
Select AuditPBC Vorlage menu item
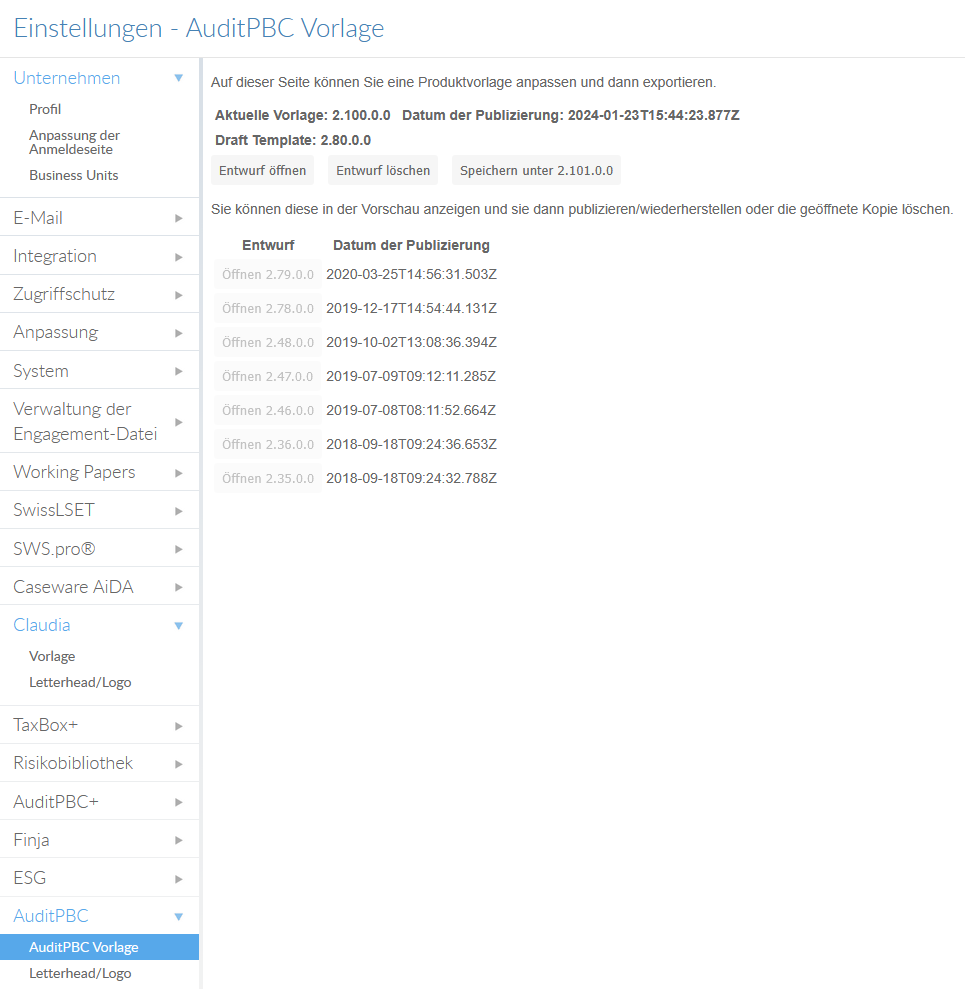click(99, 947)
